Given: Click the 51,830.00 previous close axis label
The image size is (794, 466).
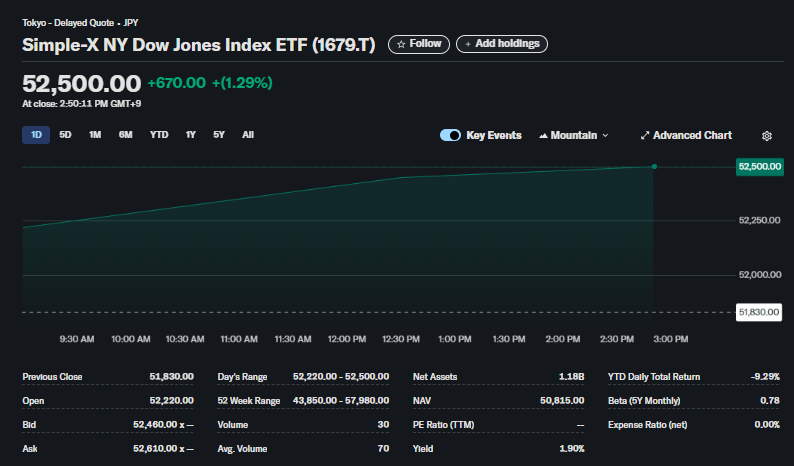Looking at the screenshot, I should tap(759, 312).
